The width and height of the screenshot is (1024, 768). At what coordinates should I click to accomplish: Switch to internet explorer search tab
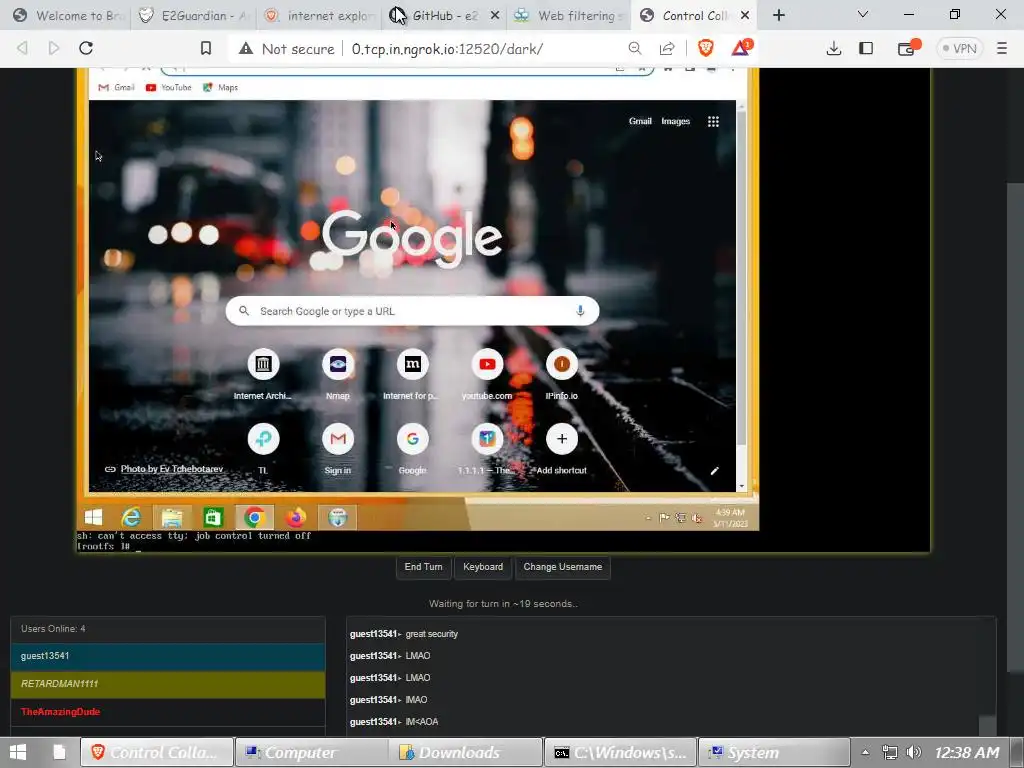[x=319, y=15]
